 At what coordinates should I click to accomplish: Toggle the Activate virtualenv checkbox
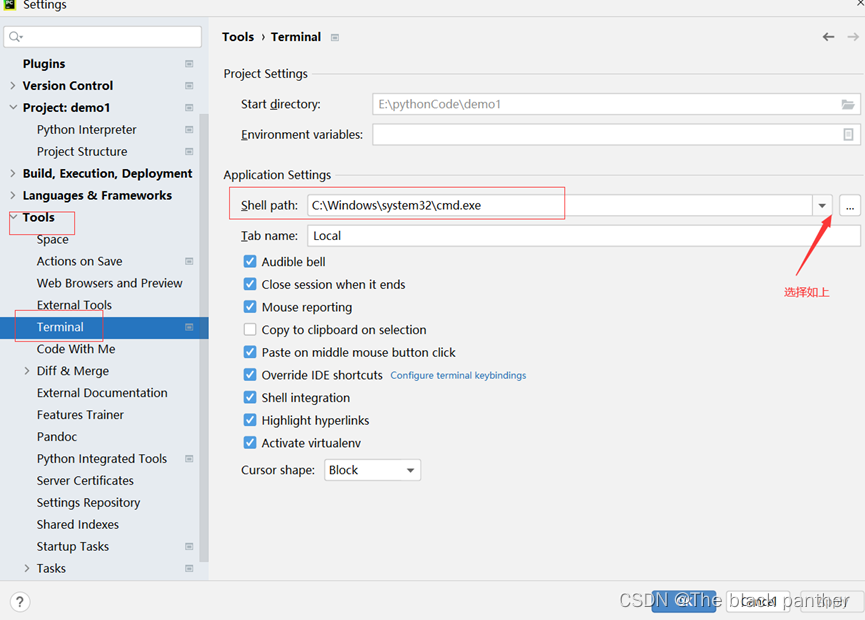click(x=250, y=443)
